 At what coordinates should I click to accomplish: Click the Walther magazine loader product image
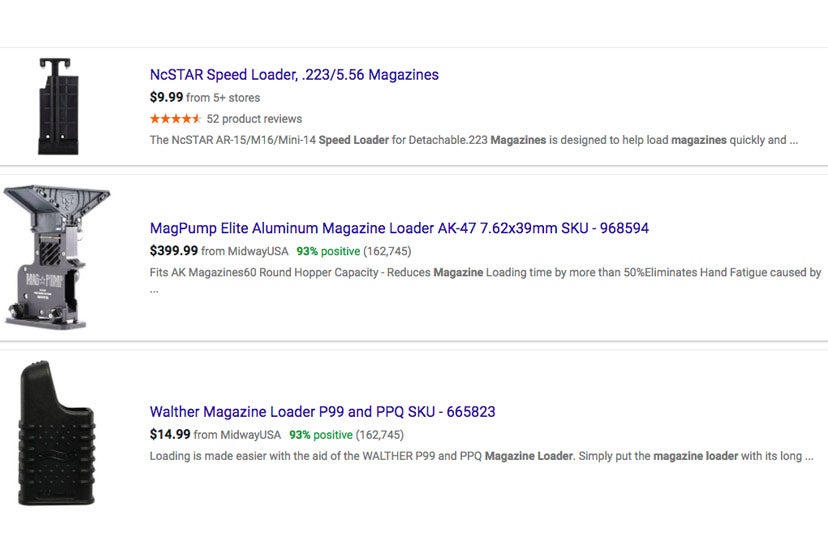pyautogui.click(x=57, y=433)
